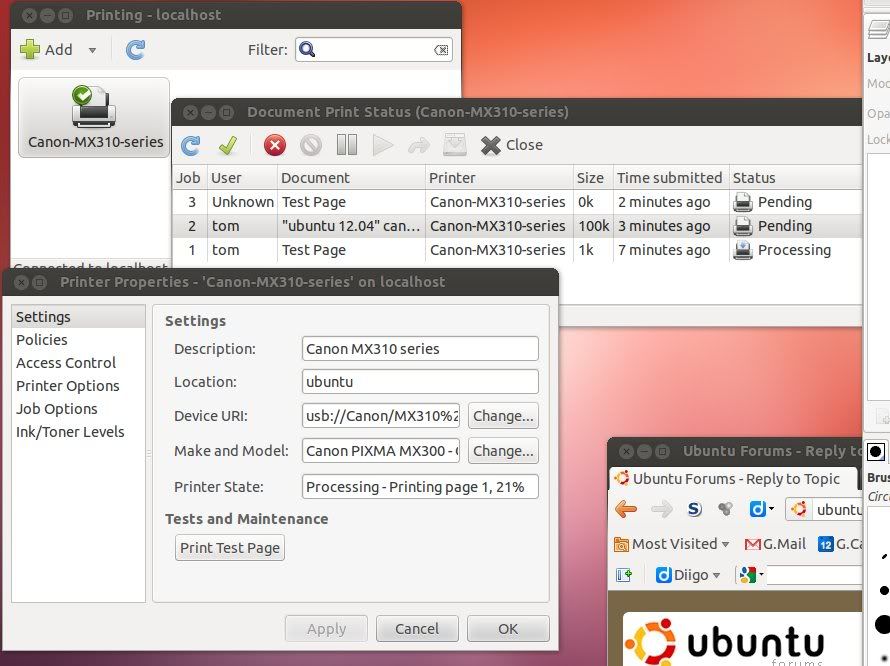Open the Most Visited bookmarks dropdown
Image resolution: width=890 pixels, height=666 pixels.
coord(672,544)
